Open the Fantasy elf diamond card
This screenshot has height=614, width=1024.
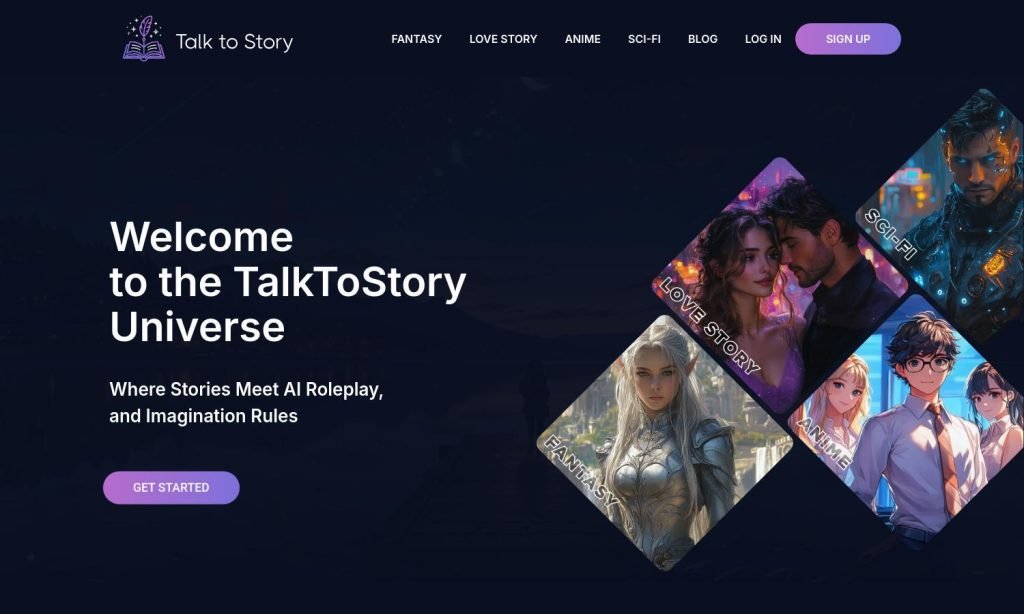coord(665,443)
